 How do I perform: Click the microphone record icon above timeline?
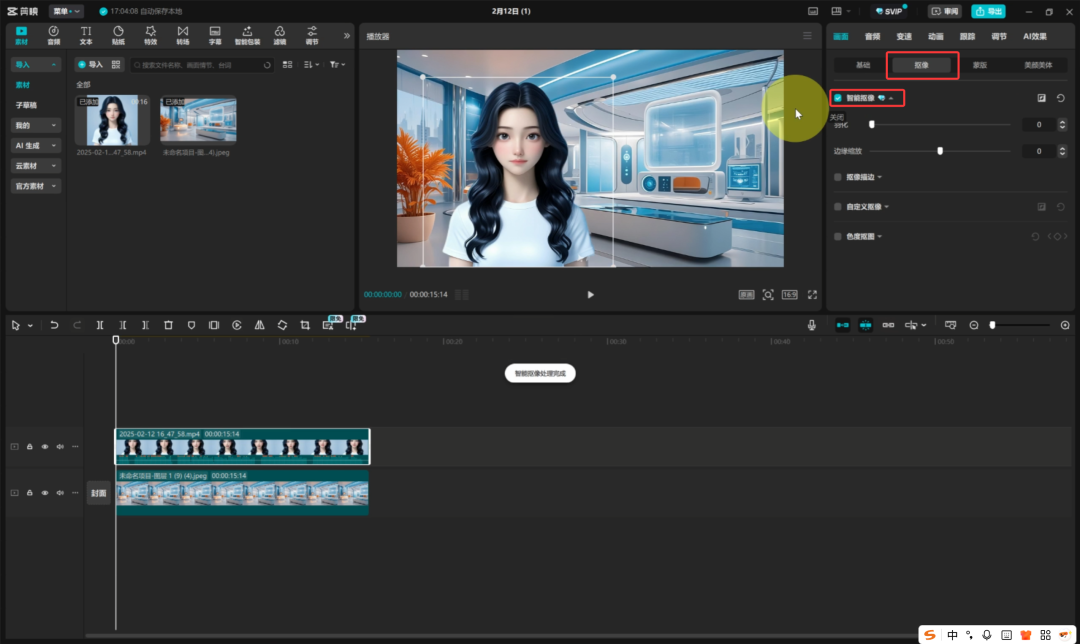coord(812,325)
